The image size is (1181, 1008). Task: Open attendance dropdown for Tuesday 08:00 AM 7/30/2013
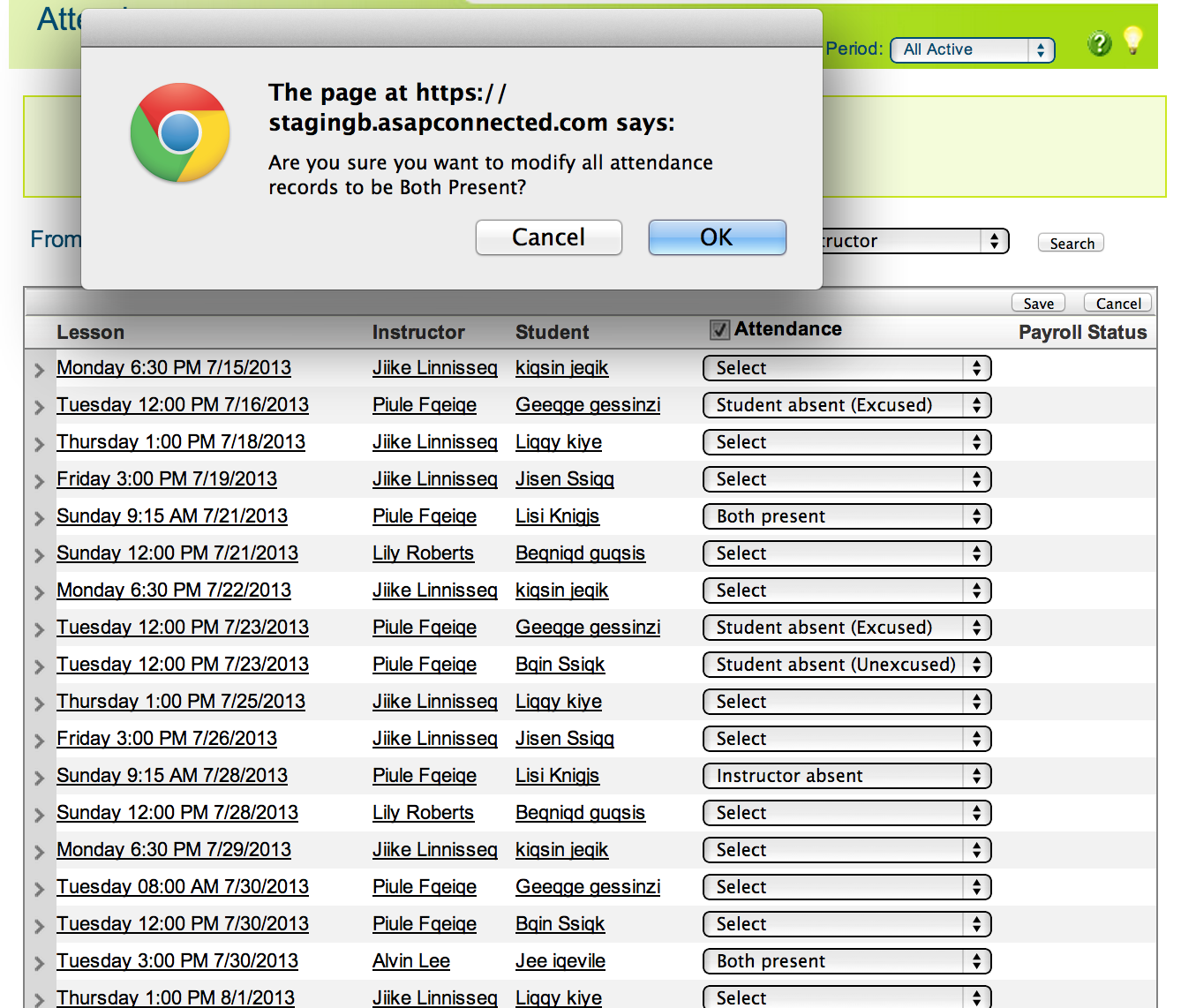click(x=847, y=887)
